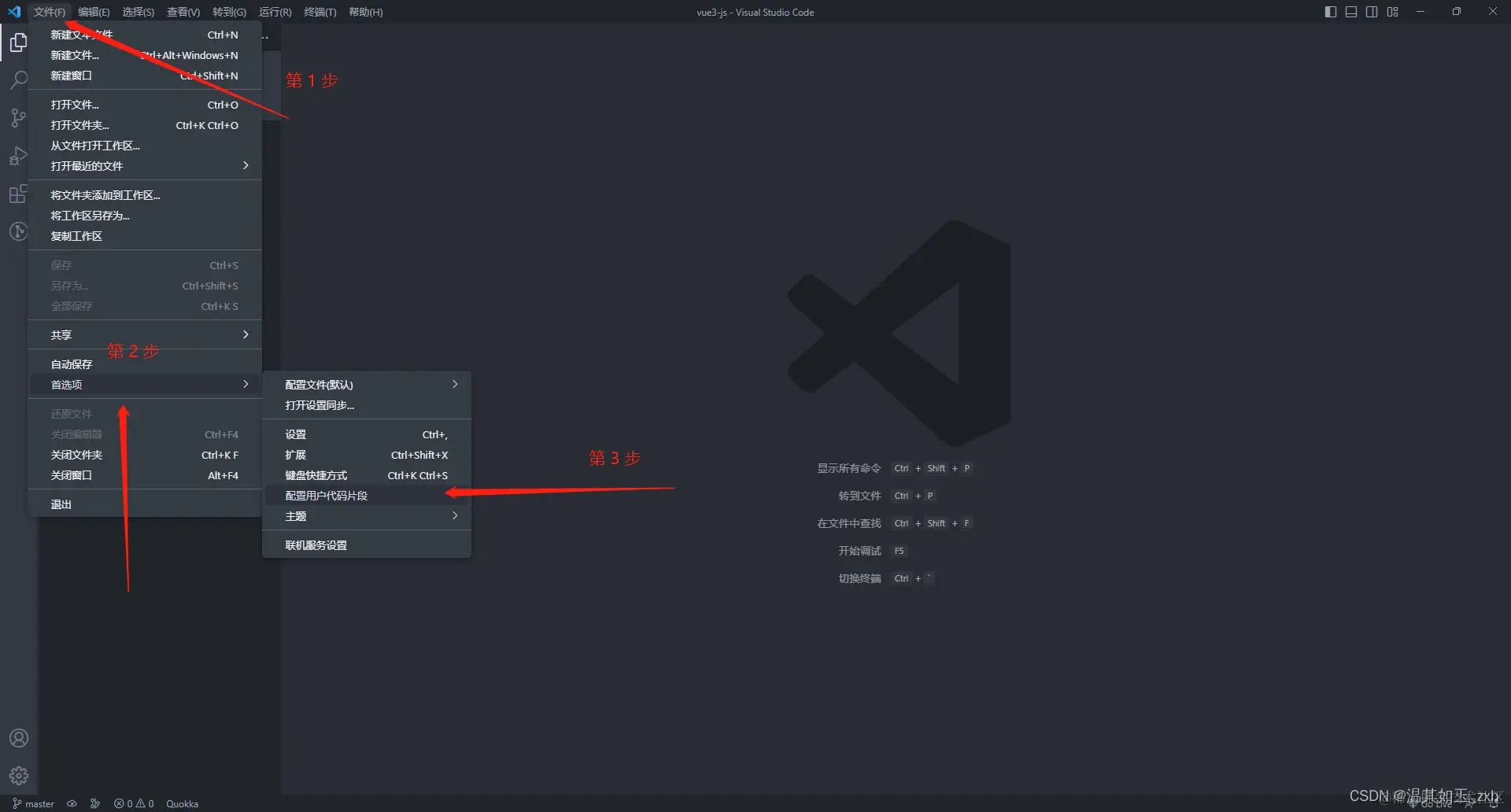Toggle the 自动保存 auto save option
This screenshot has height=812, width=1511.
(145, 364)
